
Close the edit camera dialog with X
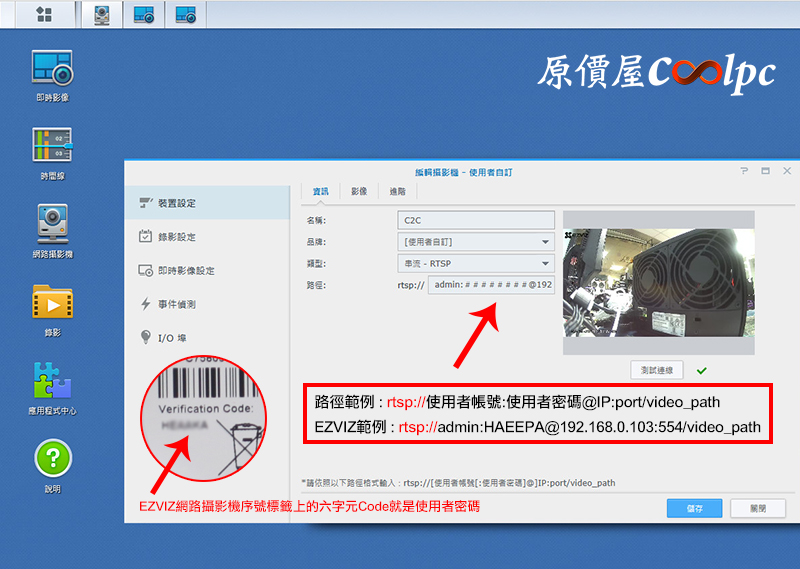787,171
